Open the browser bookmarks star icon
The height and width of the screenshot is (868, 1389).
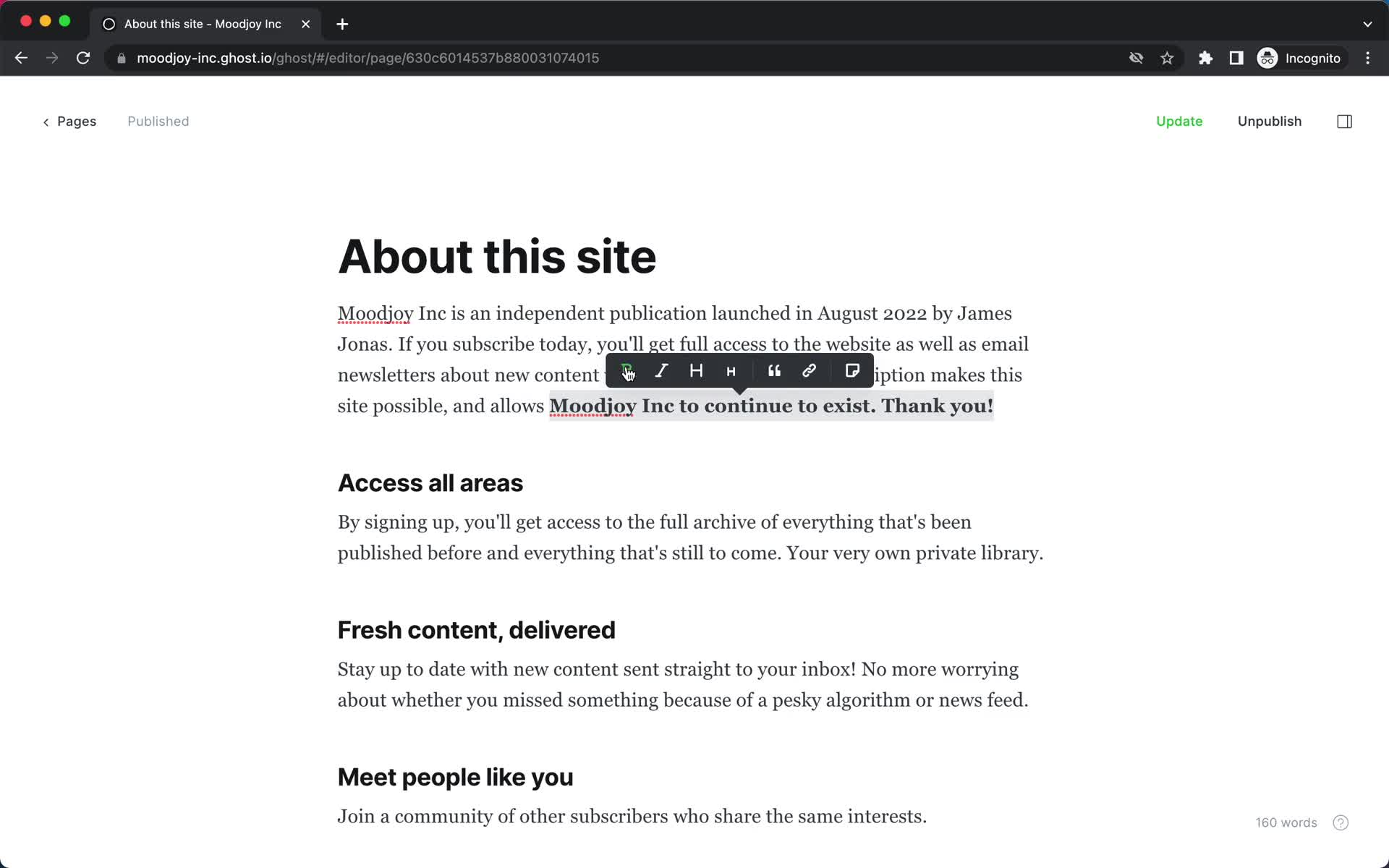point(1167,57)
